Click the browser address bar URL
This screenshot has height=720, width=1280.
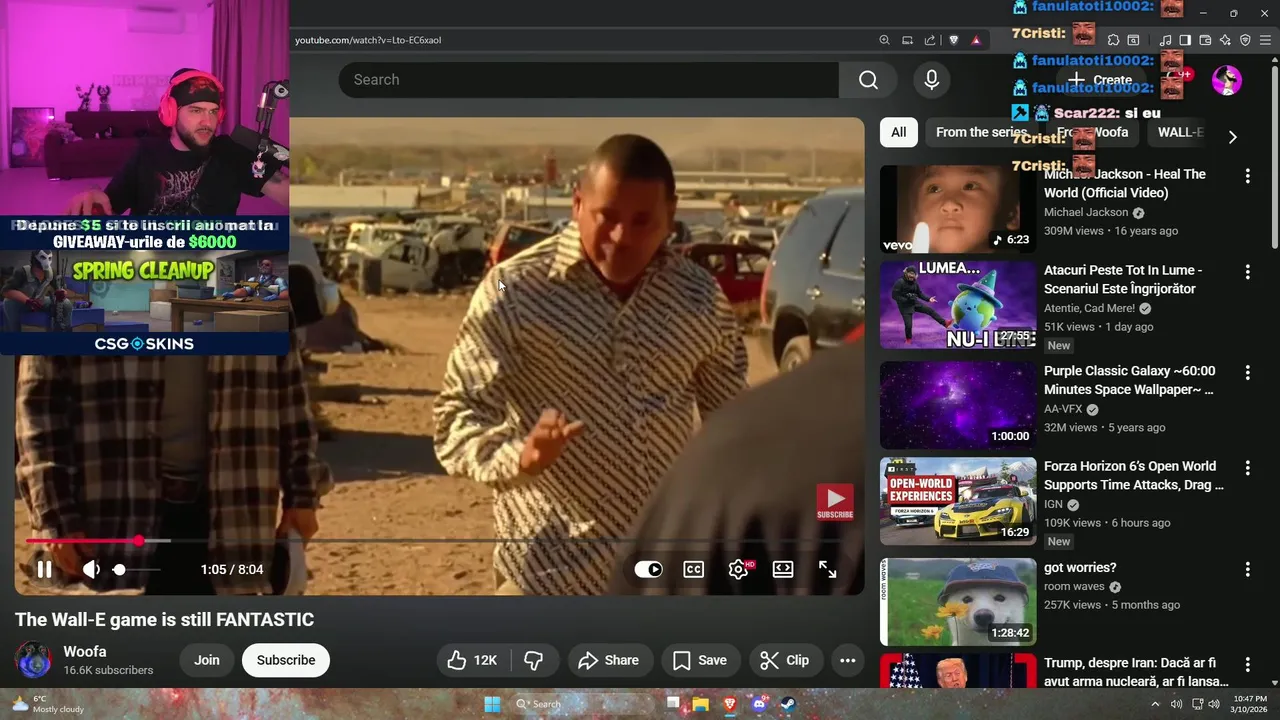point(368,40)
